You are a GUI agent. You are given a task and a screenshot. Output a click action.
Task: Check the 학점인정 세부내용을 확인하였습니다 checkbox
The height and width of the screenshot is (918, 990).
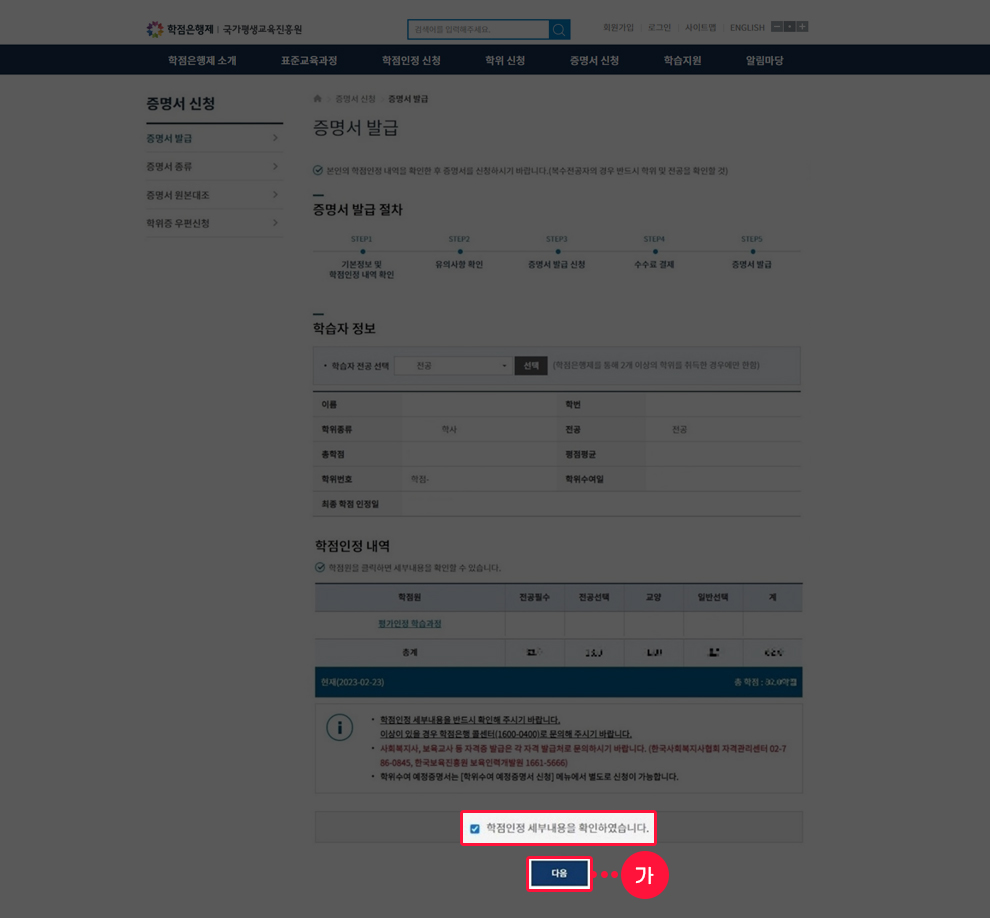coord(475,828)
